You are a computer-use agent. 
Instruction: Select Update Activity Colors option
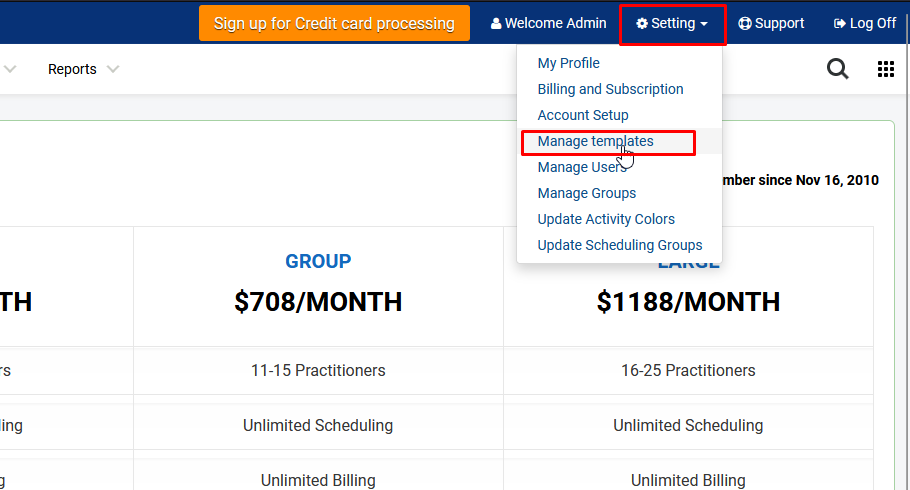[x=606, y=219]
